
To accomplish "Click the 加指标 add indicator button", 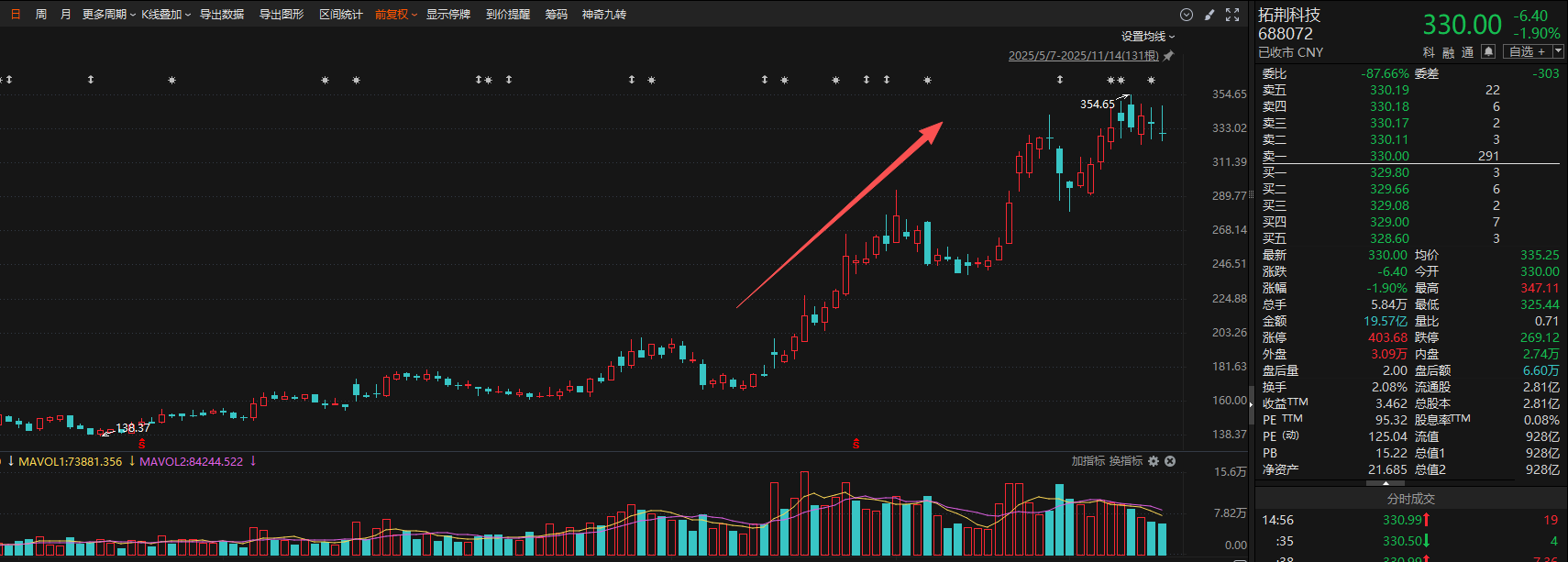I will point(1088,461).
